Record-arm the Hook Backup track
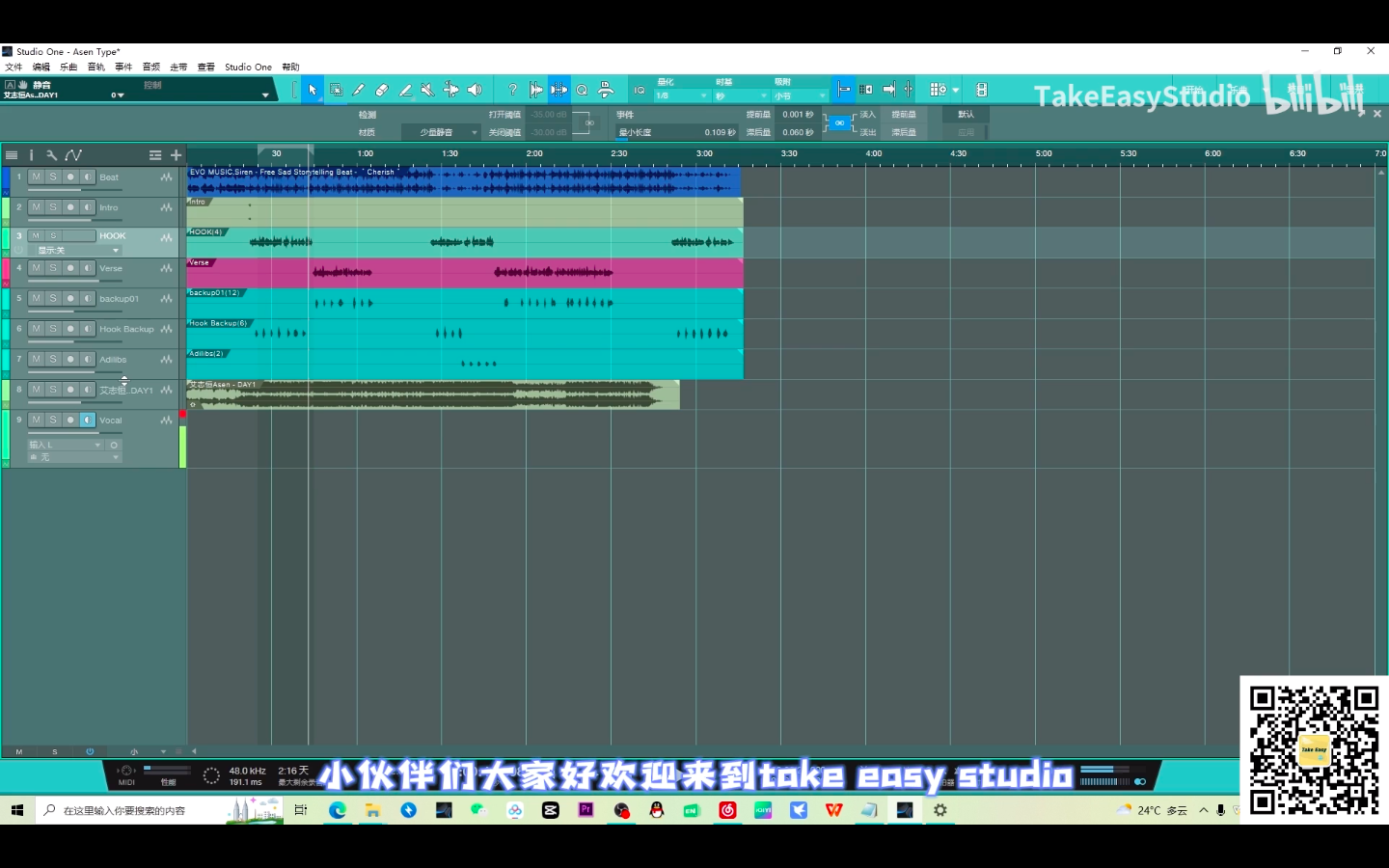The image size is (1389, 868). [x=70, y=329]
